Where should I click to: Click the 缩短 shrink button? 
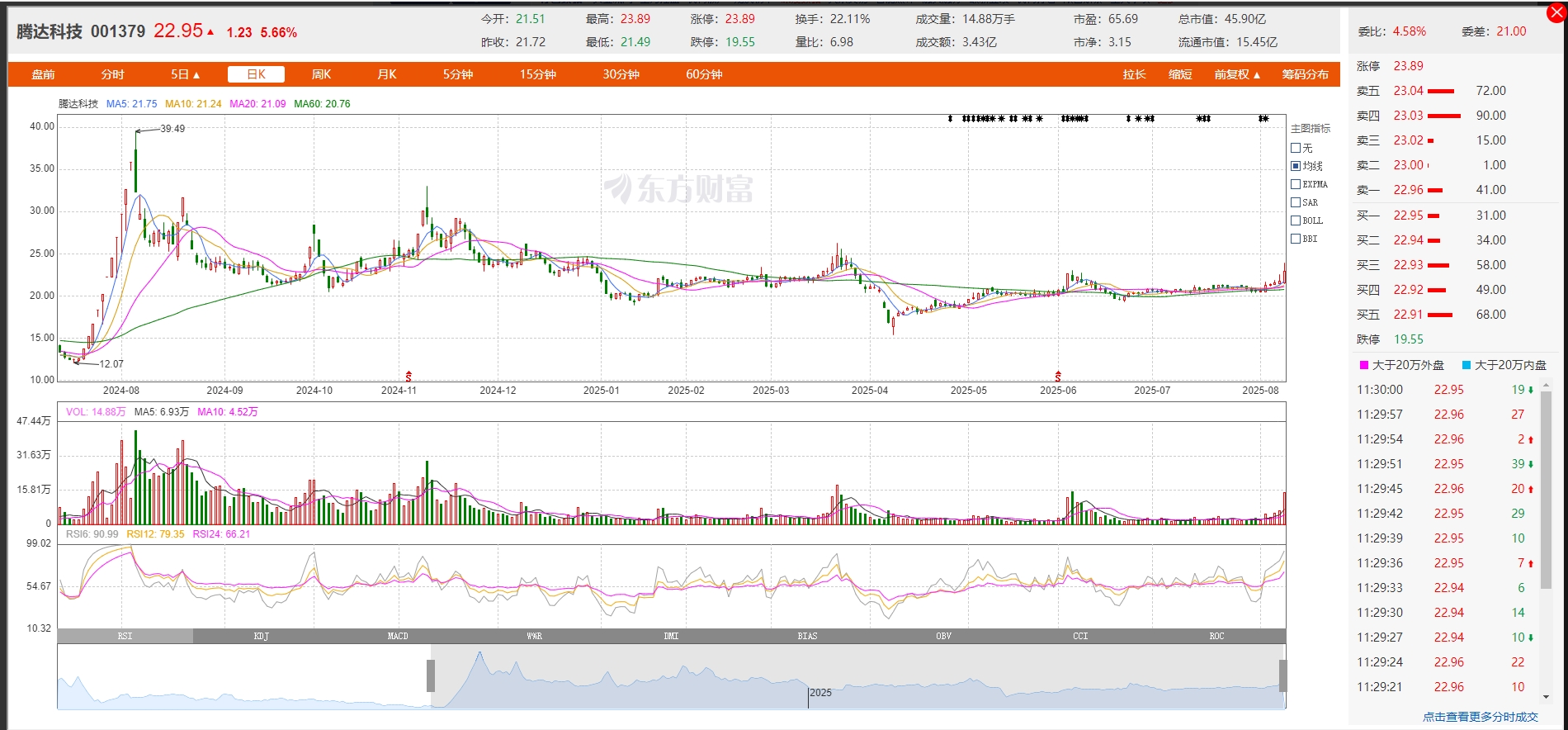[x=1181, y=74]
